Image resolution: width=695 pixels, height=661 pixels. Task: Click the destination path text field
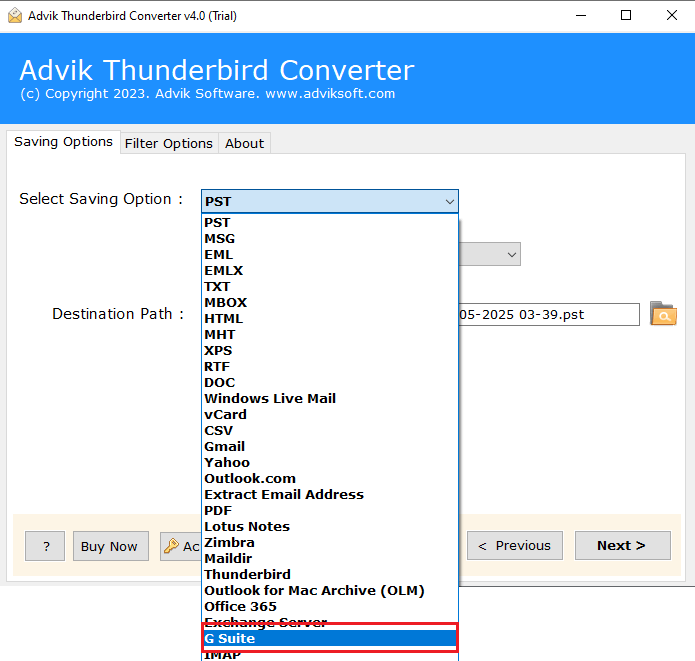pos(549,315)
